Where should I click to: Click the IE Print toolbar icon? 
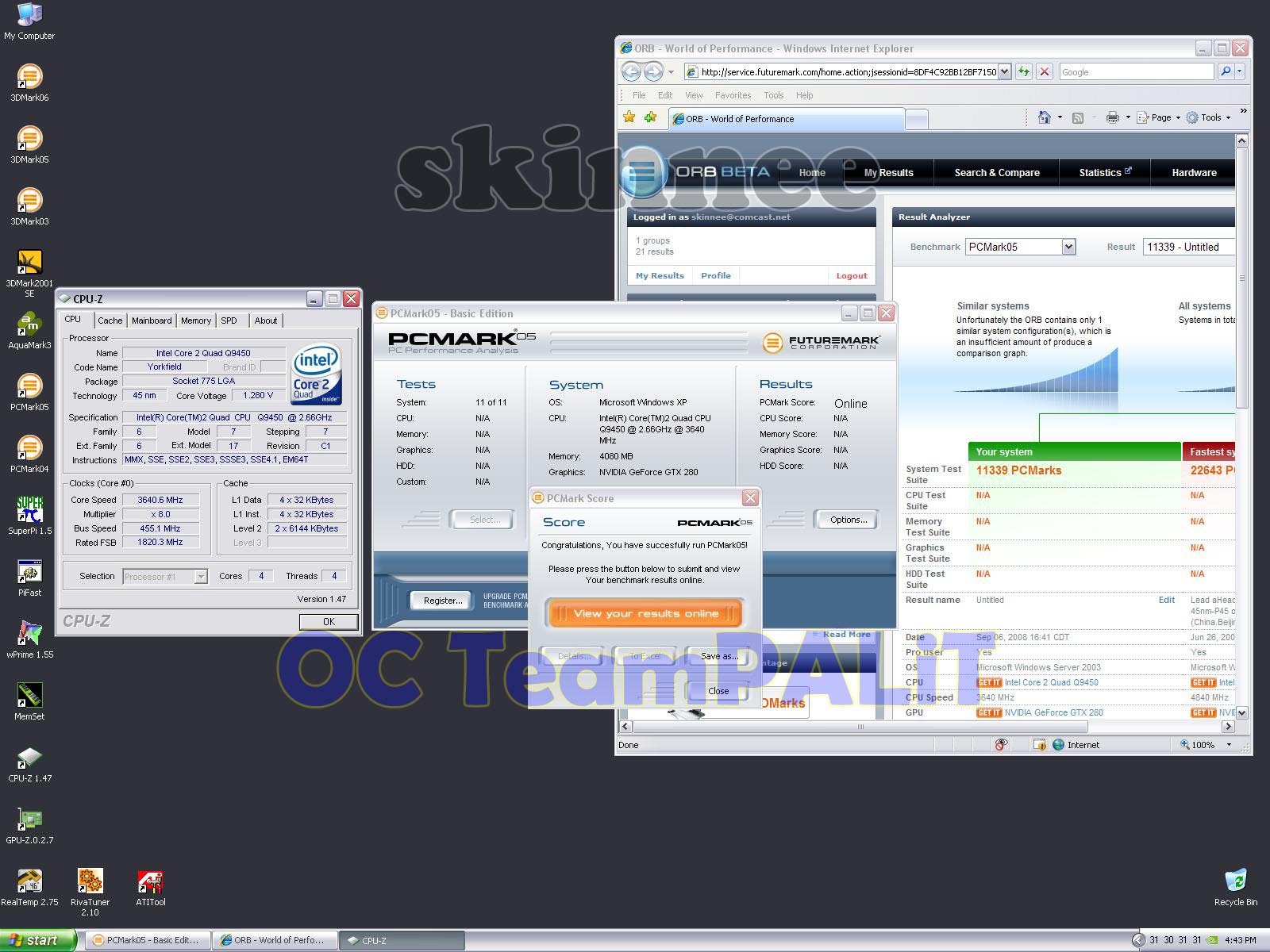(x=1112, y=117)
